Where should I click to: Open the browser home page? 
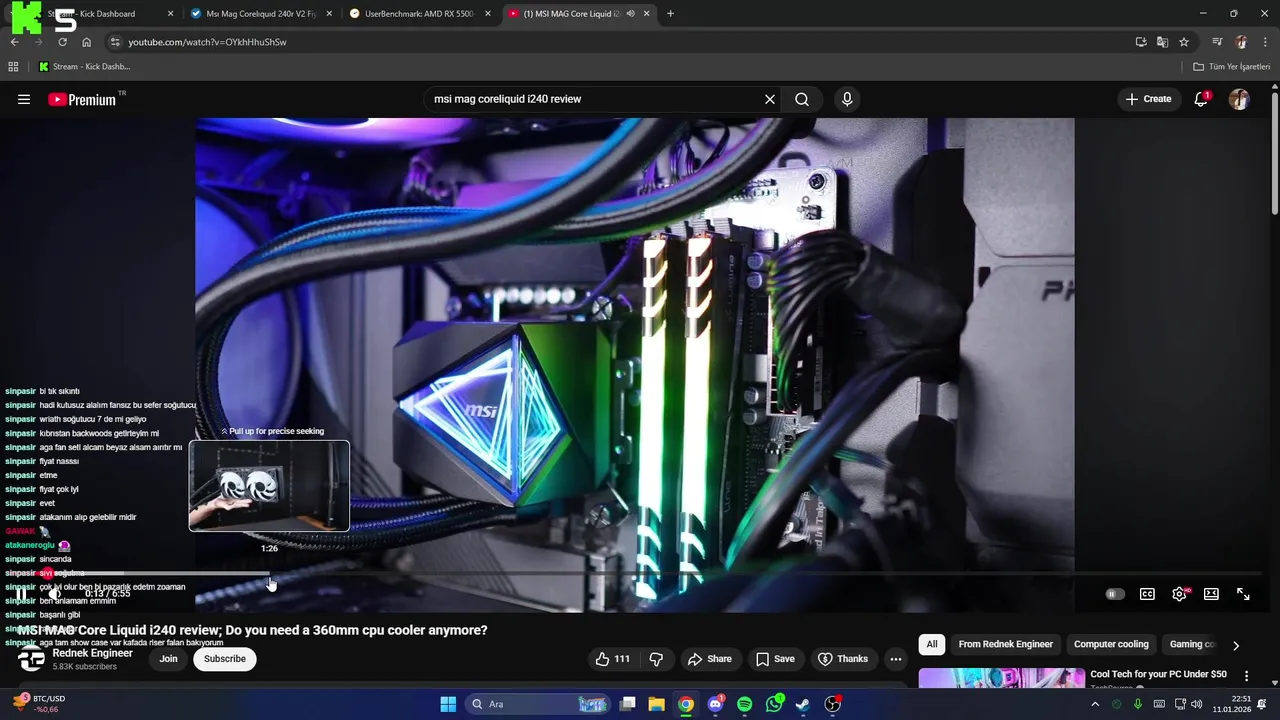point(87,42)
